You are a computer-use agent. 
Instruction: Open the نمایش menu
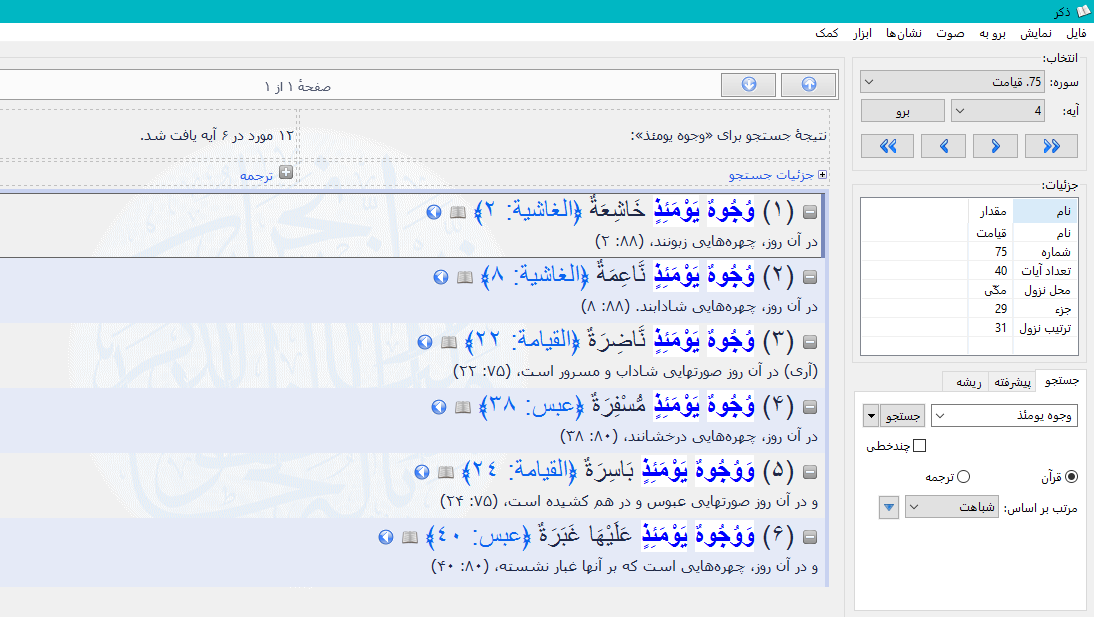[x=1036, y=33]
